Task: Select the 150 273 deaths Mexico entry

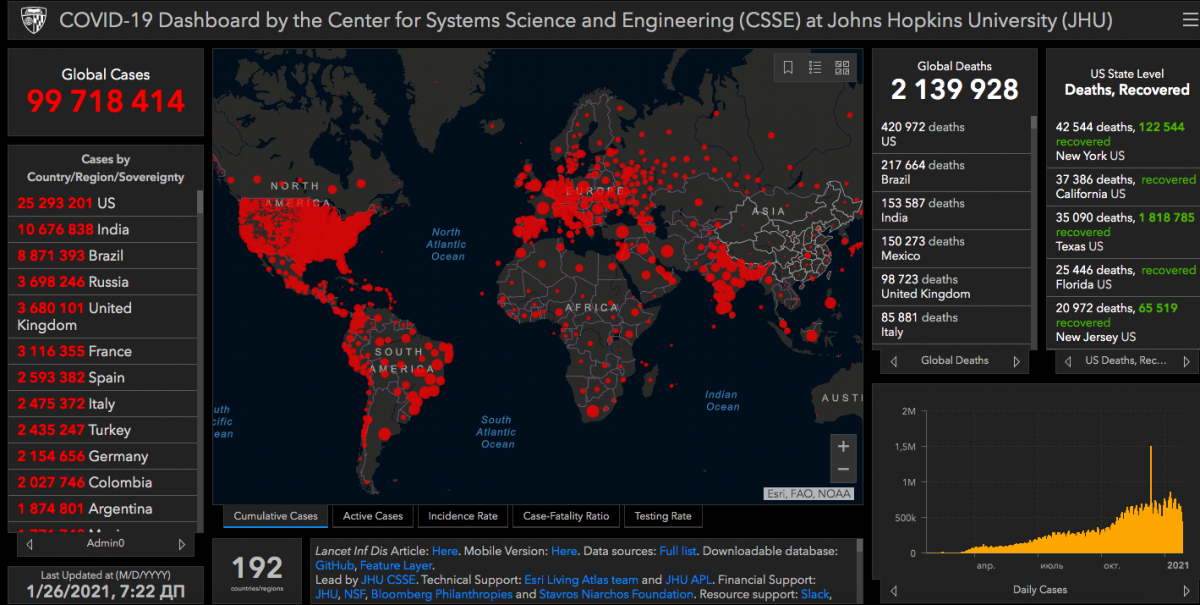Action: (952, 248)
